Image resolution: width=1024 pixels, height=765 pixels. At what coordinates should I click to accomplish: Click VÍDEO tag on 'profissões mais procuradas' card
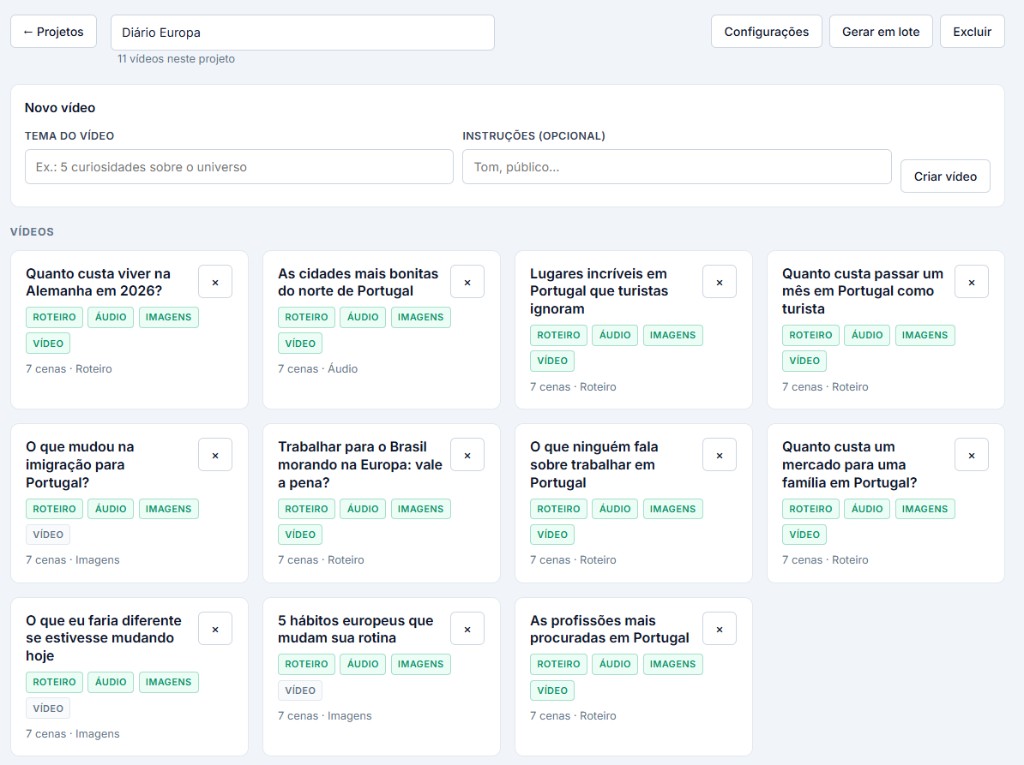pos(552,690)
